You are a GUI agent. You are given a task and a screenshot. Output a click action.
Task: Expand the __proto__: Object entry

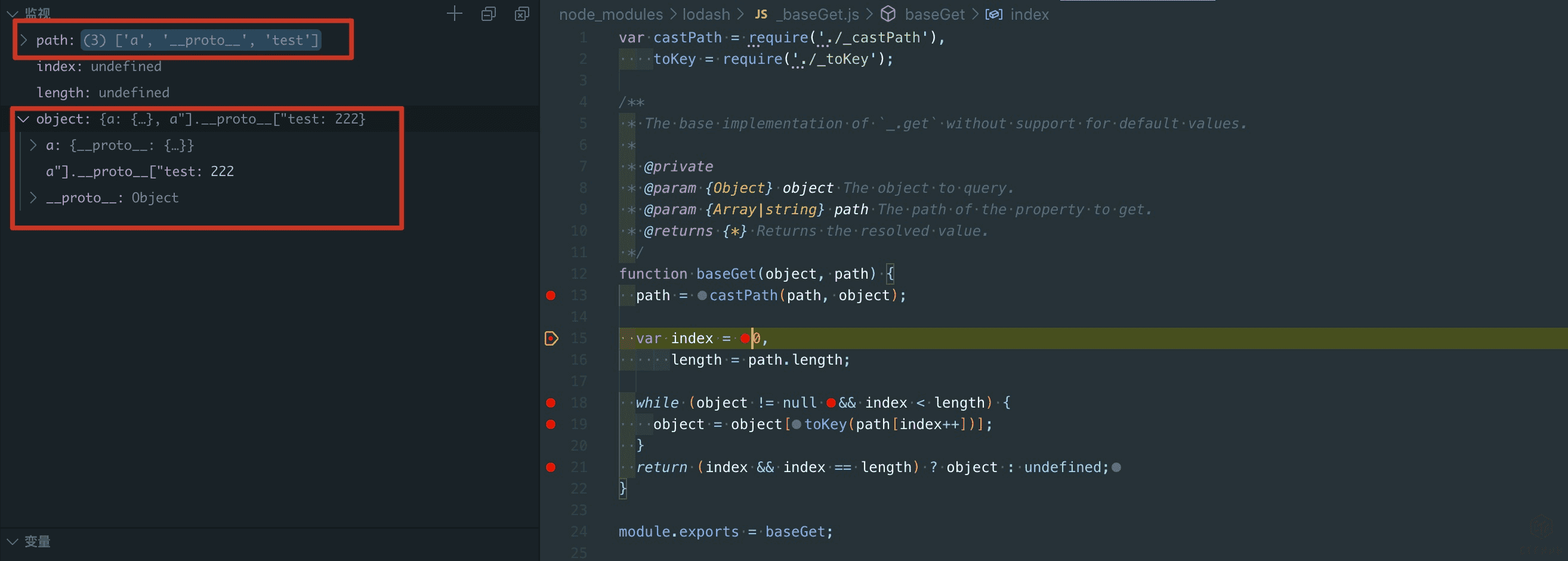click(x=33, y=198)
